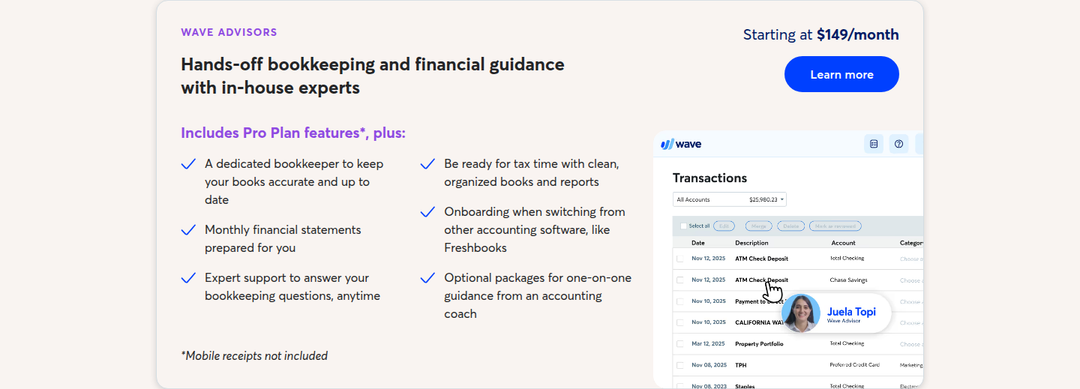Viewport: 1080px width, 389px height.
Task: Click the Account column header
Action: click(x=843, y=243)
